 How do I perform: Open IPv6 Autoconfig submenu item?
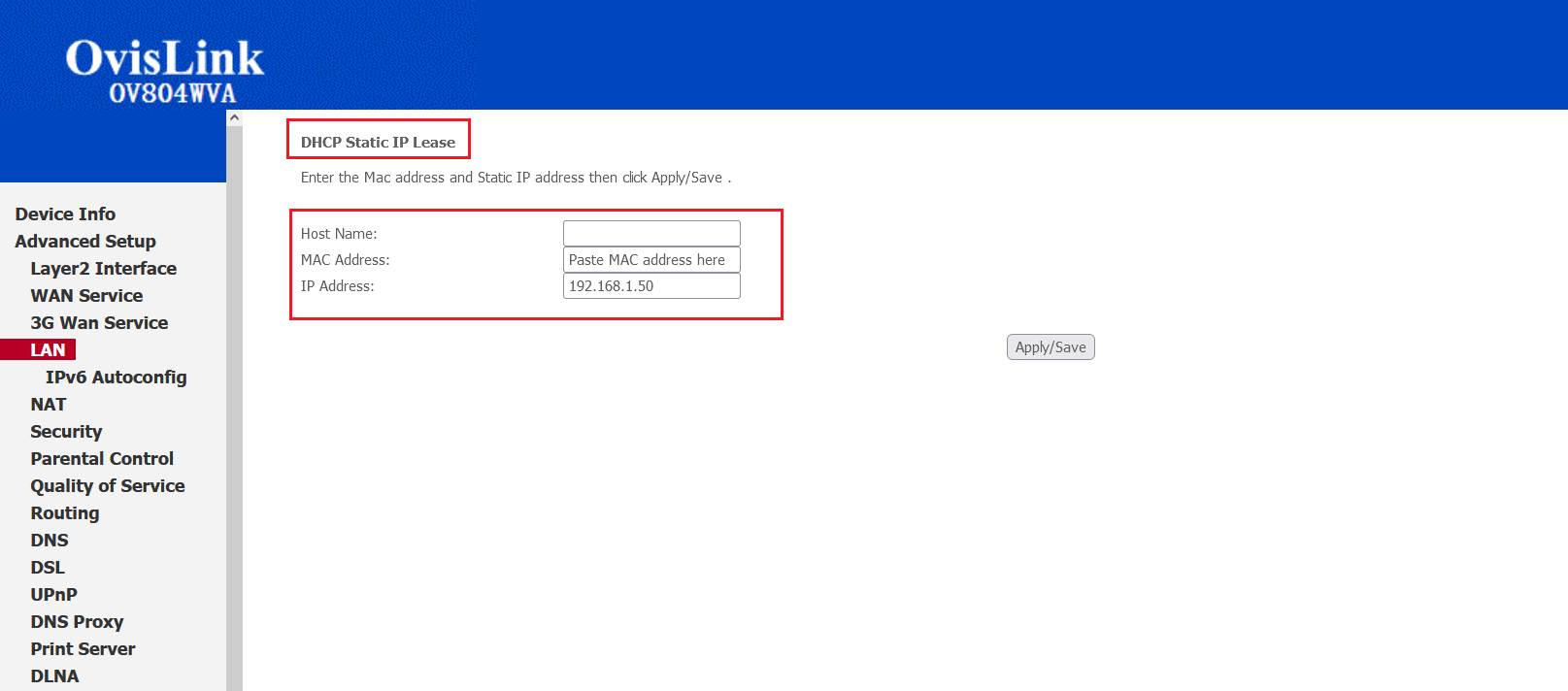(x=117, y=378)
